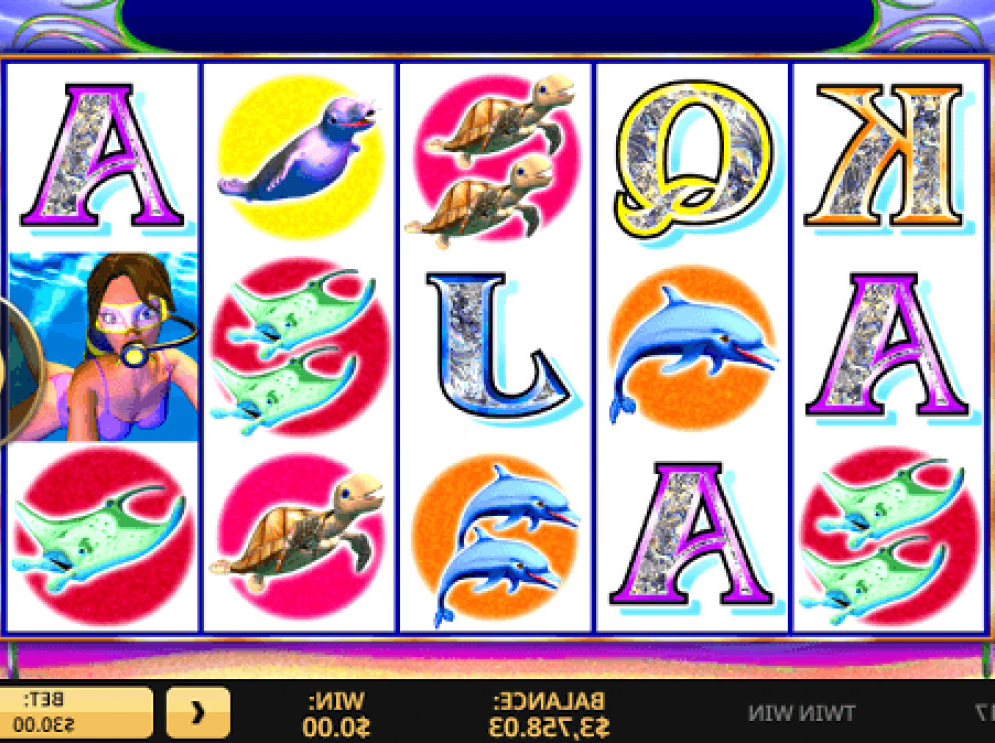Select the A symbol beneath the K
The height and width of the screenshot is (743, 995).
click(x=888, y=345)
